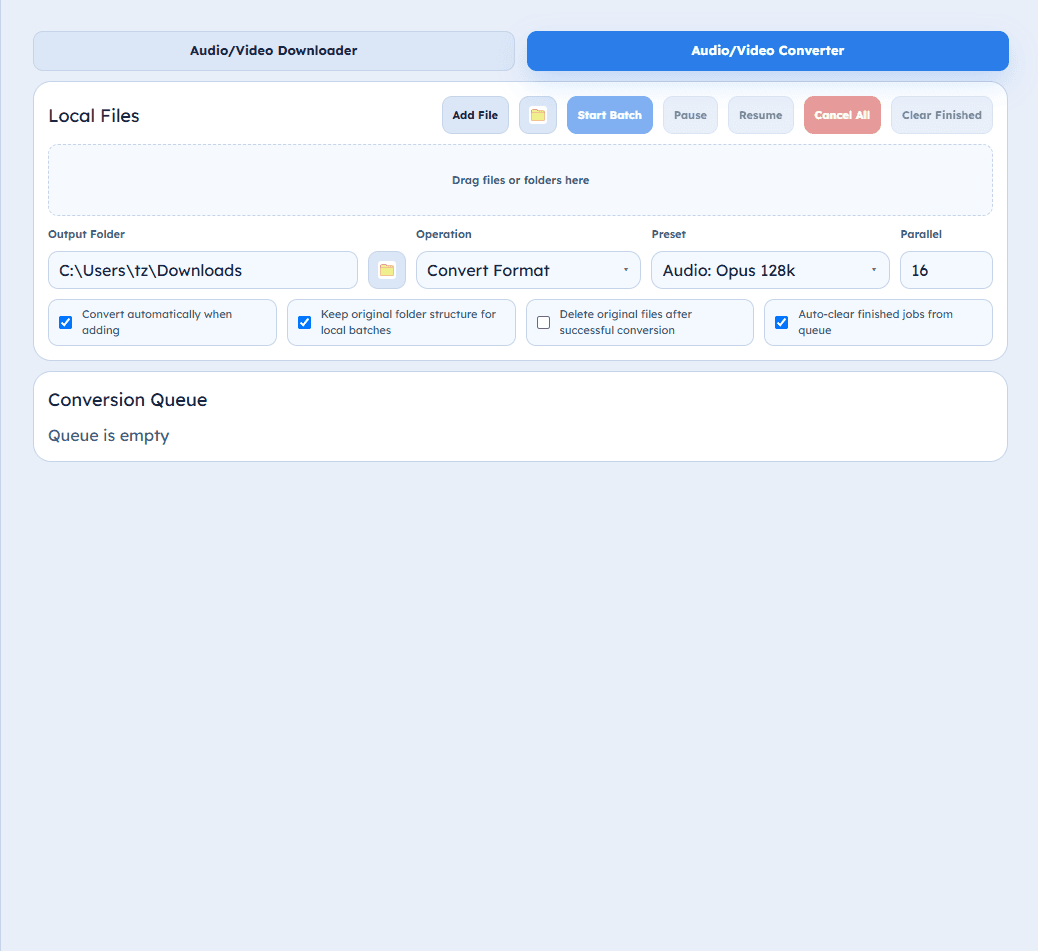Click the 'Output Folder' label
The width and height of the screenshot is (1038, 951).
86,234
